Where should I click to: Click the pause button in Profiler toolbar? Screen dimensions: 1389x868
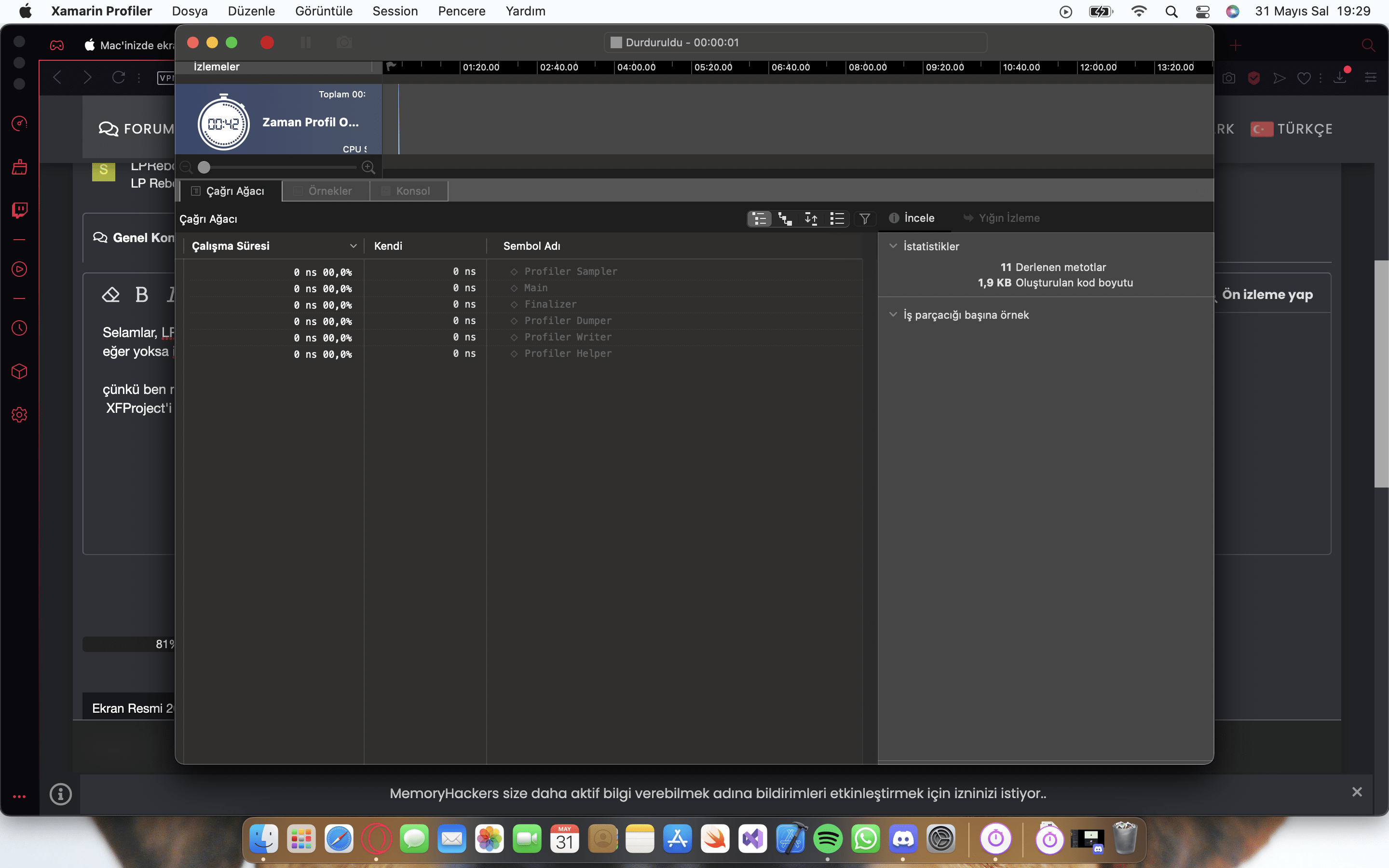tap(305, 42)
